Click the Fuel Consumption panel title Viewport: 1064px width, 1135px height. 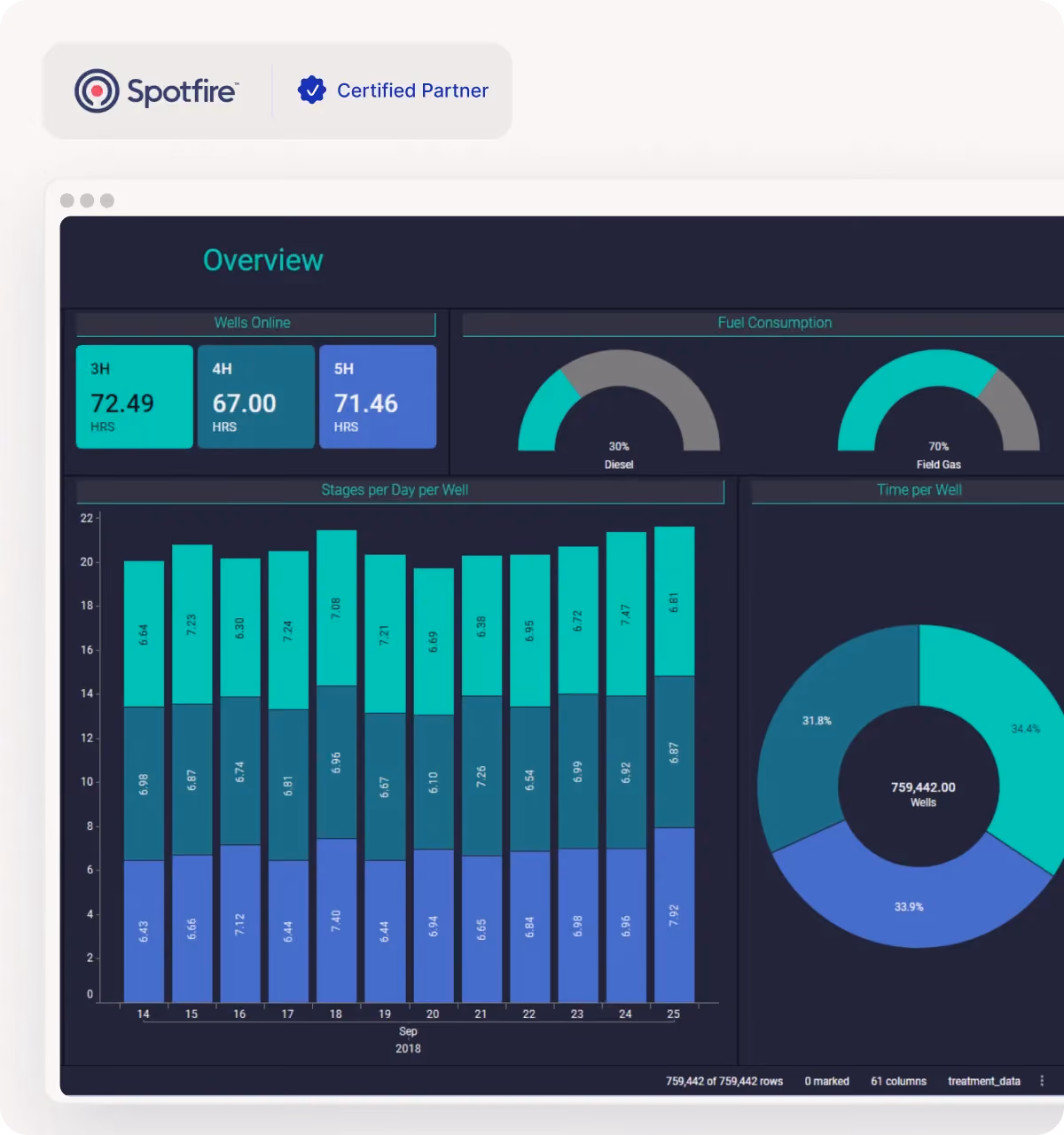coord(775,323)
